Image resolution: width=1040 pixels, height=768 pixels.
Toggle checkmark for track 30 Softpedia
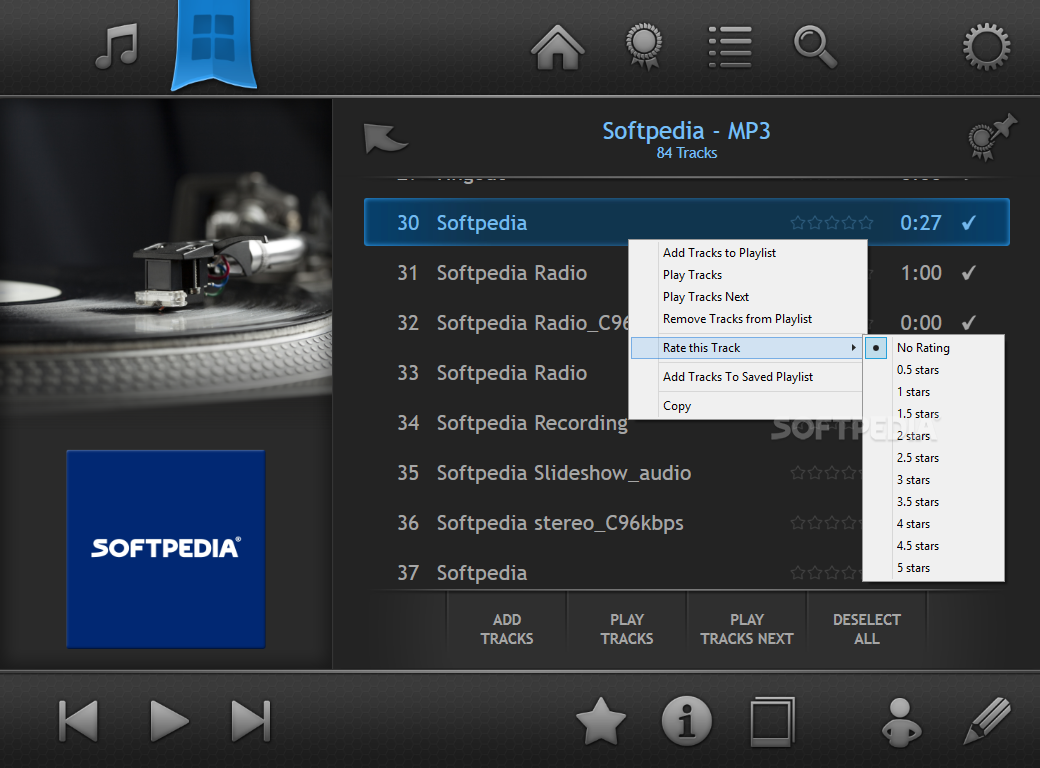(x=968, y=223)
